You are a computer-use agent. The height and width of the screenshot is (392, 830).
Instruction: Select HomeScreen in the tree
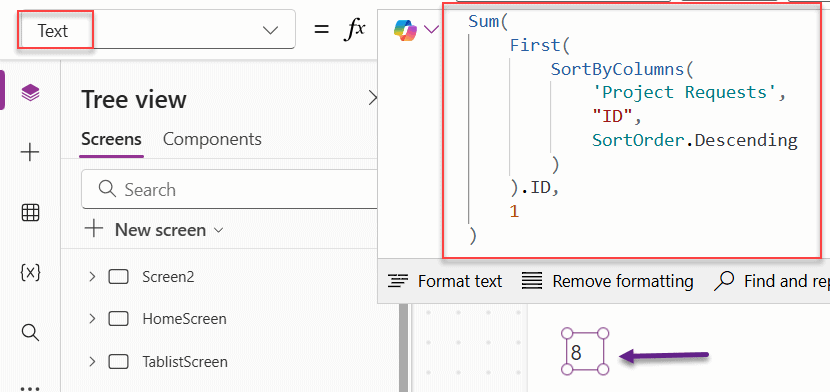pos(184,319)
